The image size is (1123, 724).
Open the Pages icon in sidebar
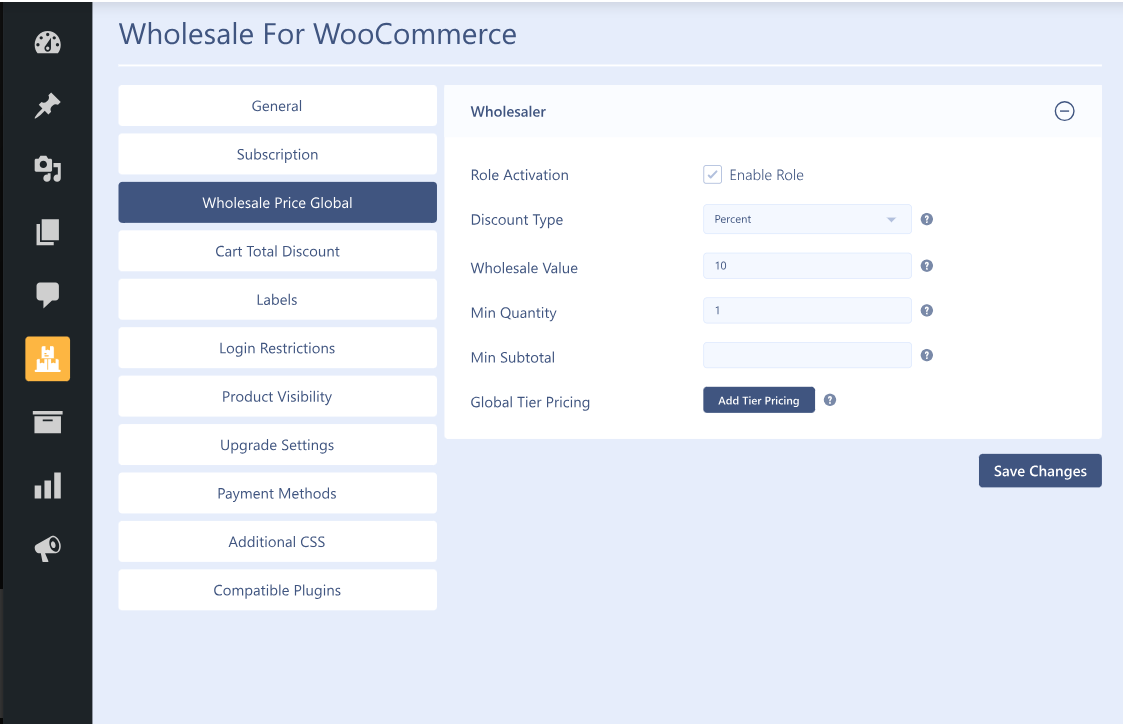click(x=47, y=232)
